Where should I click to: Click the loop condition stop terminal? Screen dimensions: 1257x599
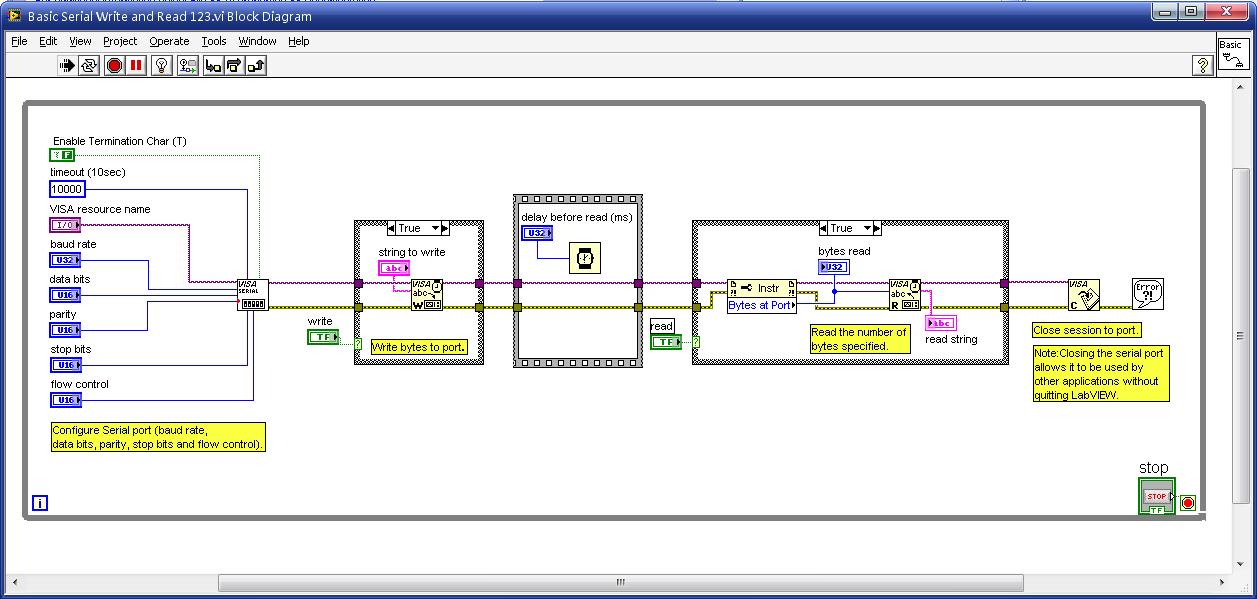coord(1188,503)
